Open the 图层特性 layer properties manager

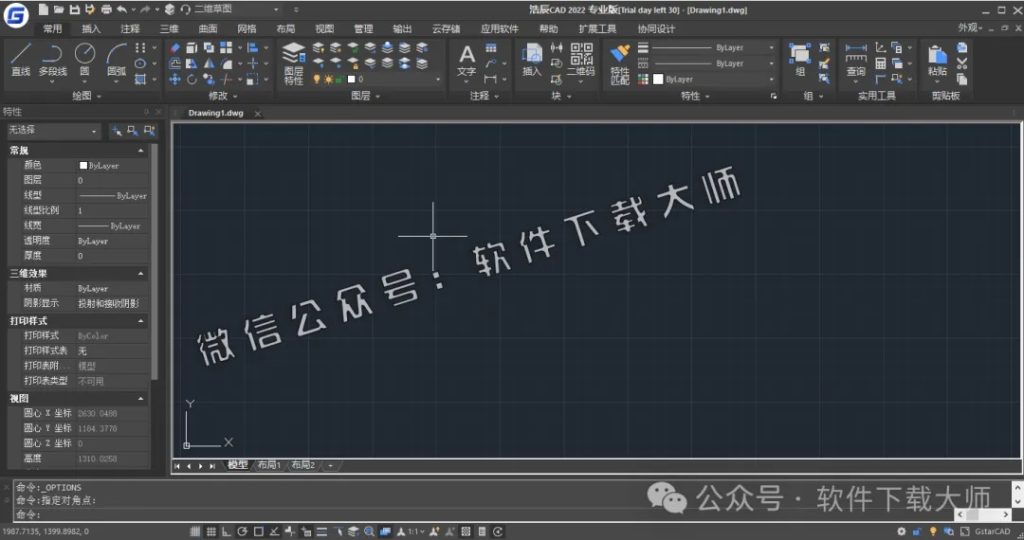click(294, 64)
